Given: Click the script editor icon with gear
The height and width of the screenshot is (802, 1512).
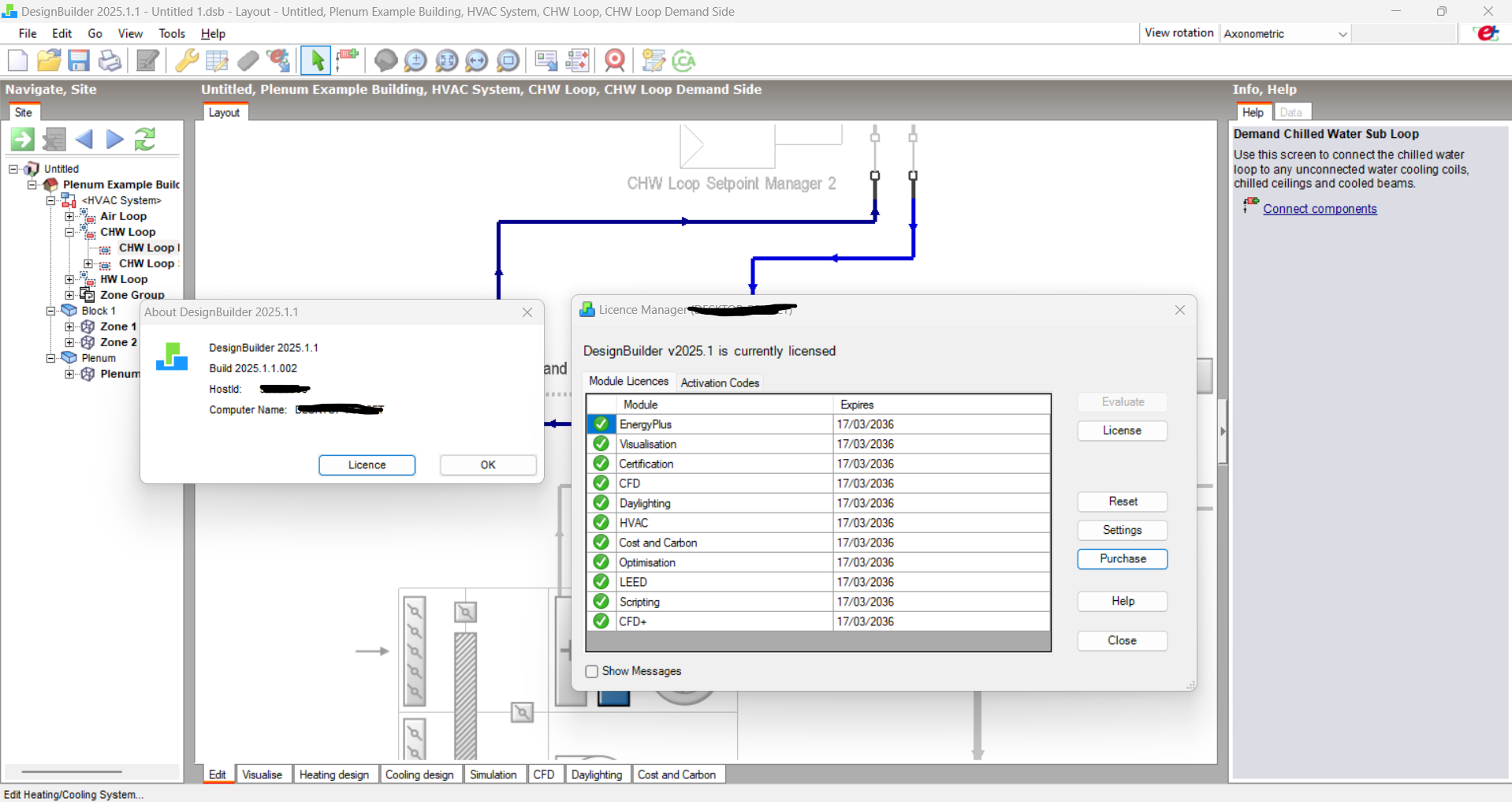Looking at the screenshot, I should [x=654, y=61].
